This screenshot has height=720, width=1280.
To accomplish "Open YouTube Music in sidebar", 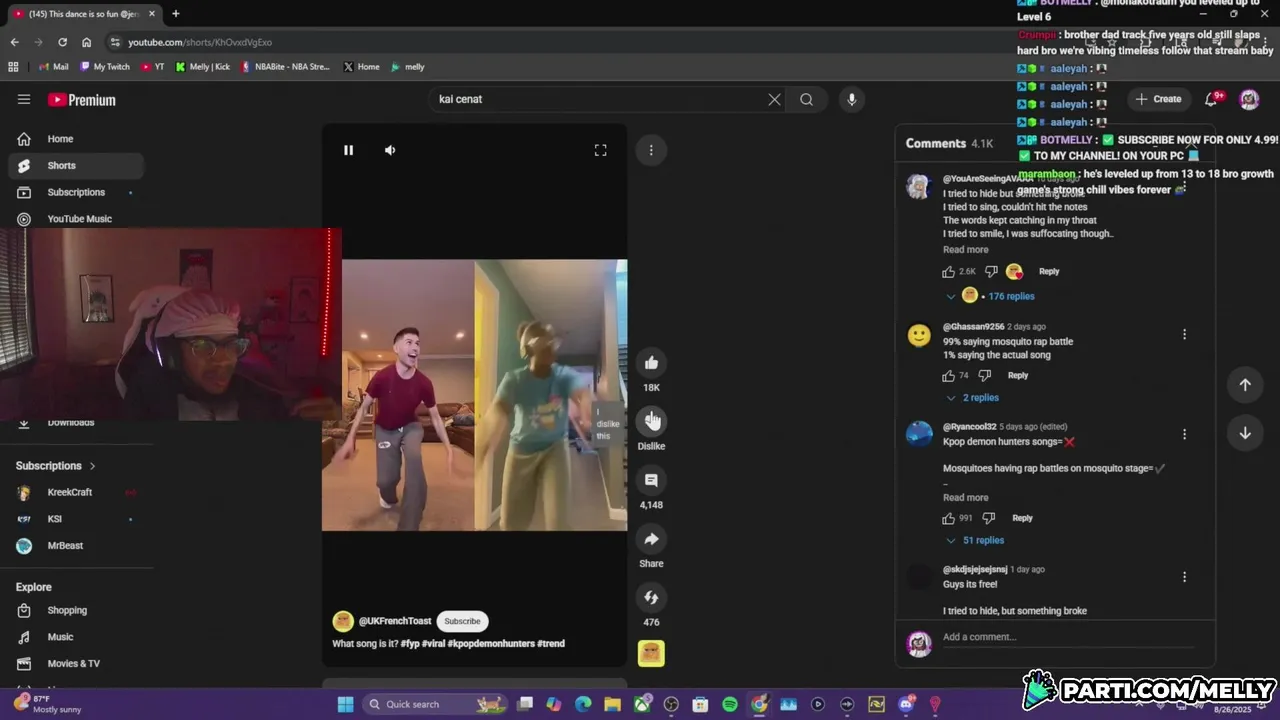I will (x=76, y=219).
